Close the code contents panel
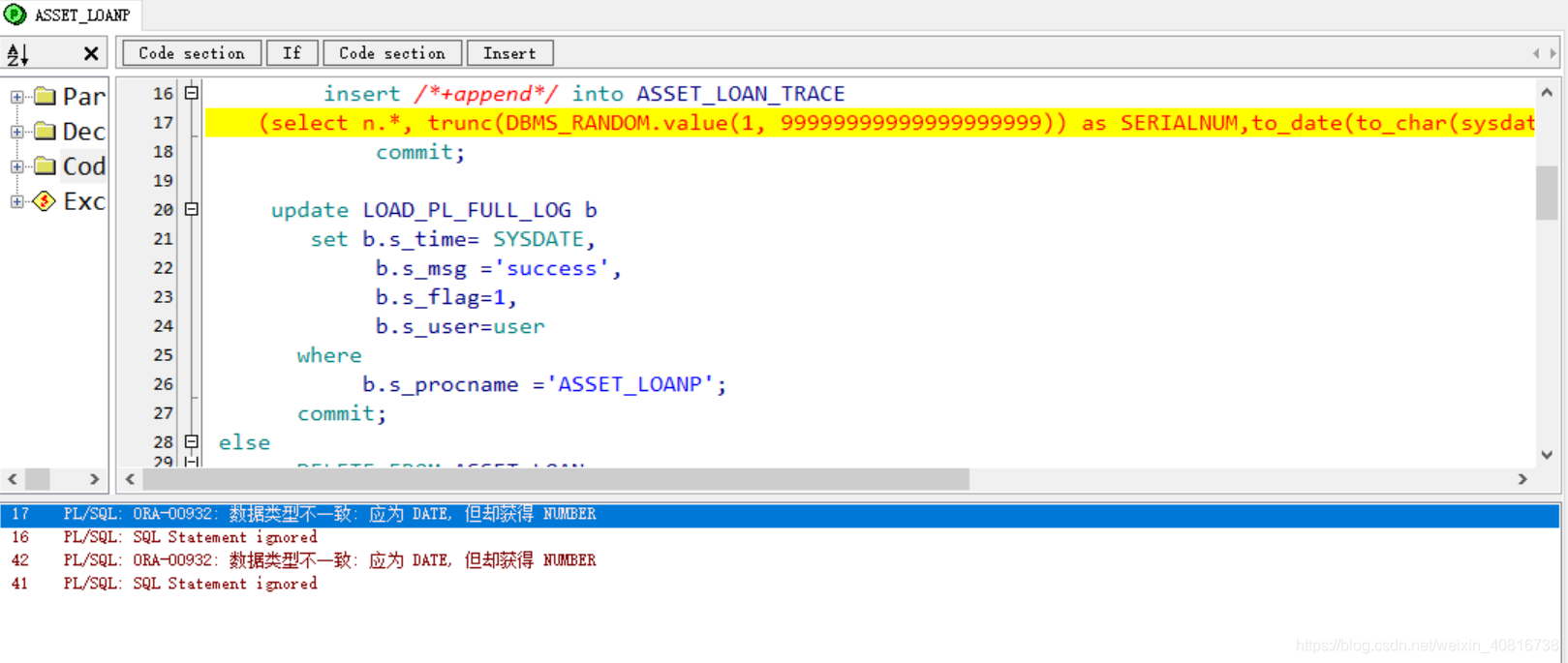 (x=91, y=54)
